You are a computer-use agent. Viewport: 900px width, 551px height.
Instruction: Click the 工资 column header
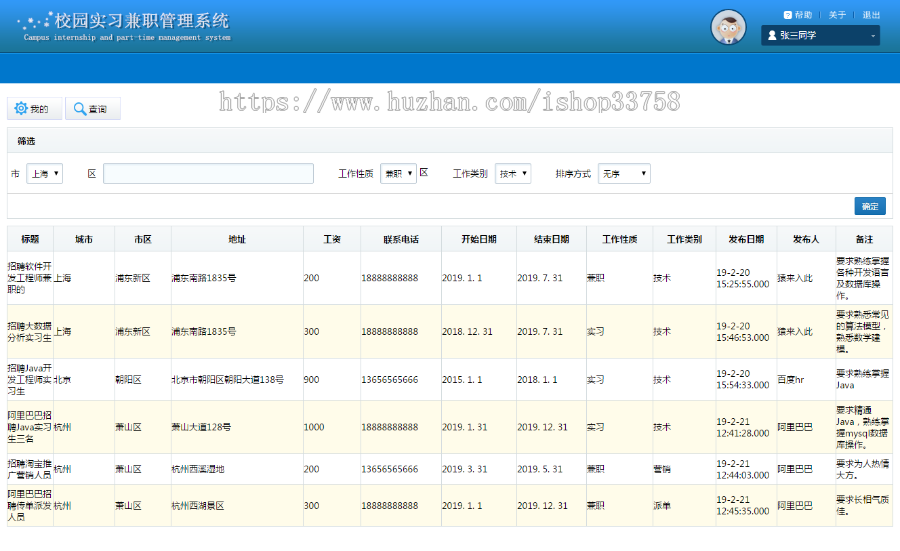click(332, 239)
